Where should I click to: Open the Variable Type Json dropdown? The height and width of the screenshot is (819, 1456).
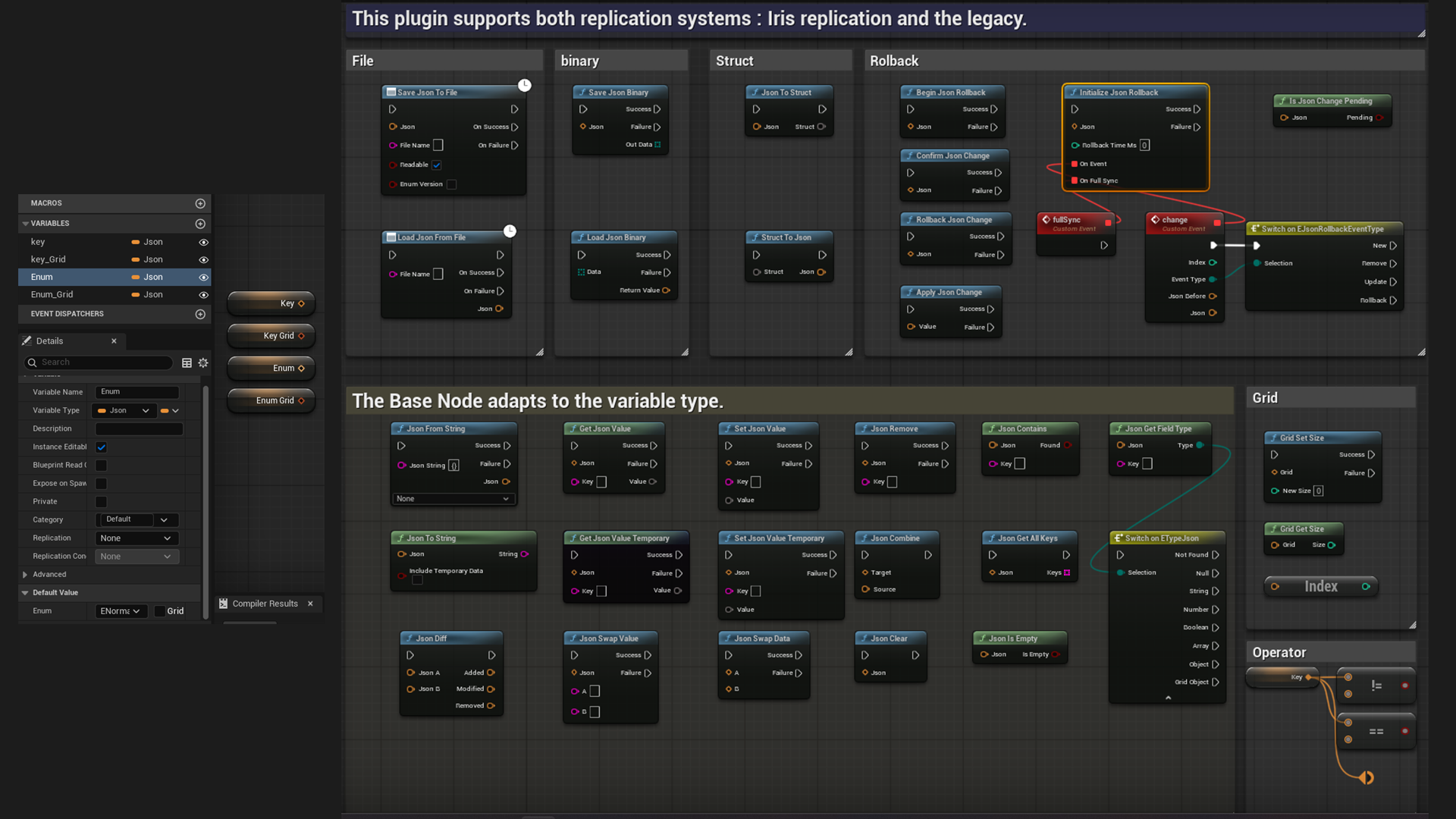click(124, 411)
